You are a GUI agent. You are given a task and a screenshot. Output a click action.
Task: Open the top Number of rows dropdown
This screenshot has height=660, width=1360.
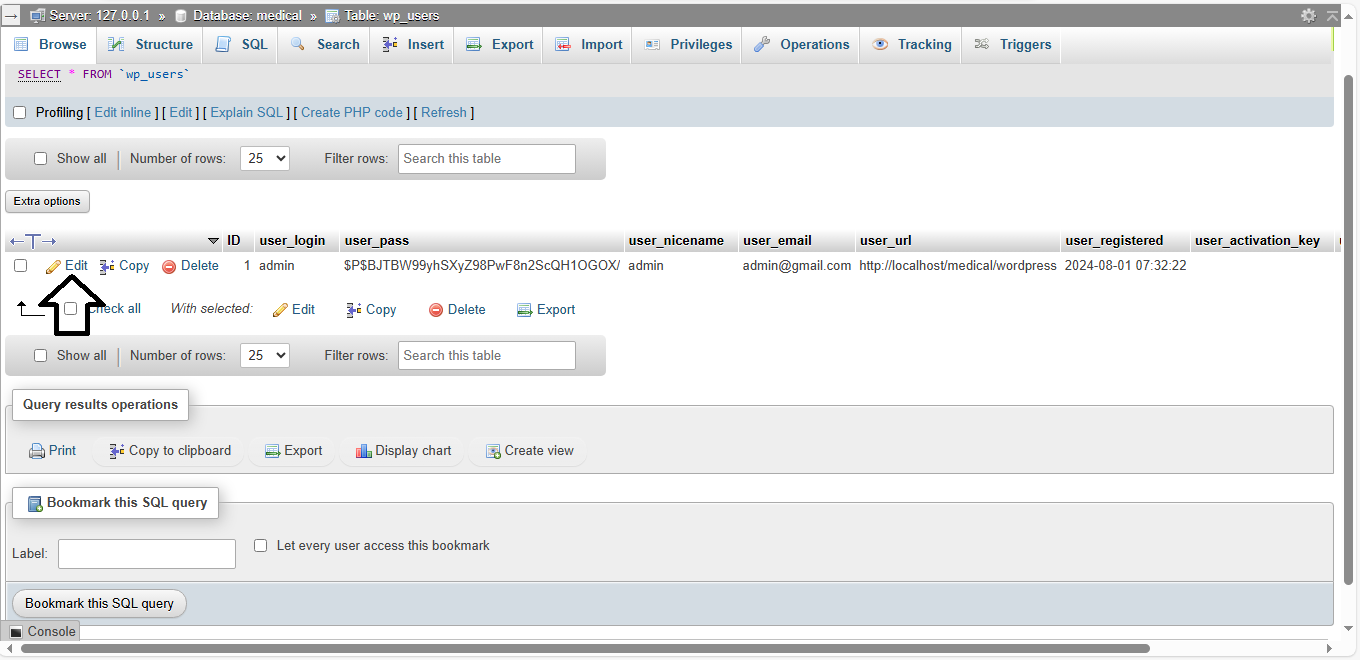click(x=265, y=158)
